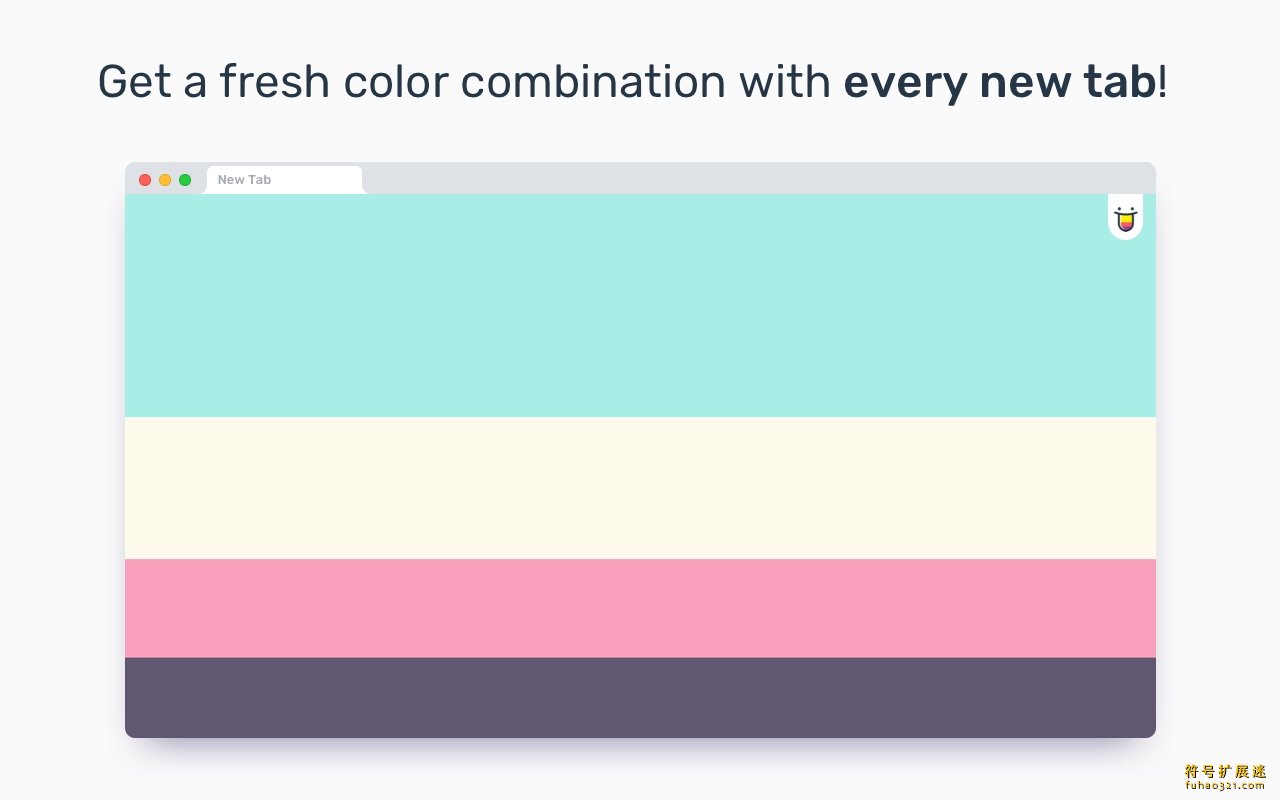Image resolution: width=1280 pixels, height=800 pixels.
Task: Click the green maximize window dot
Action: [x=185, y=180]
